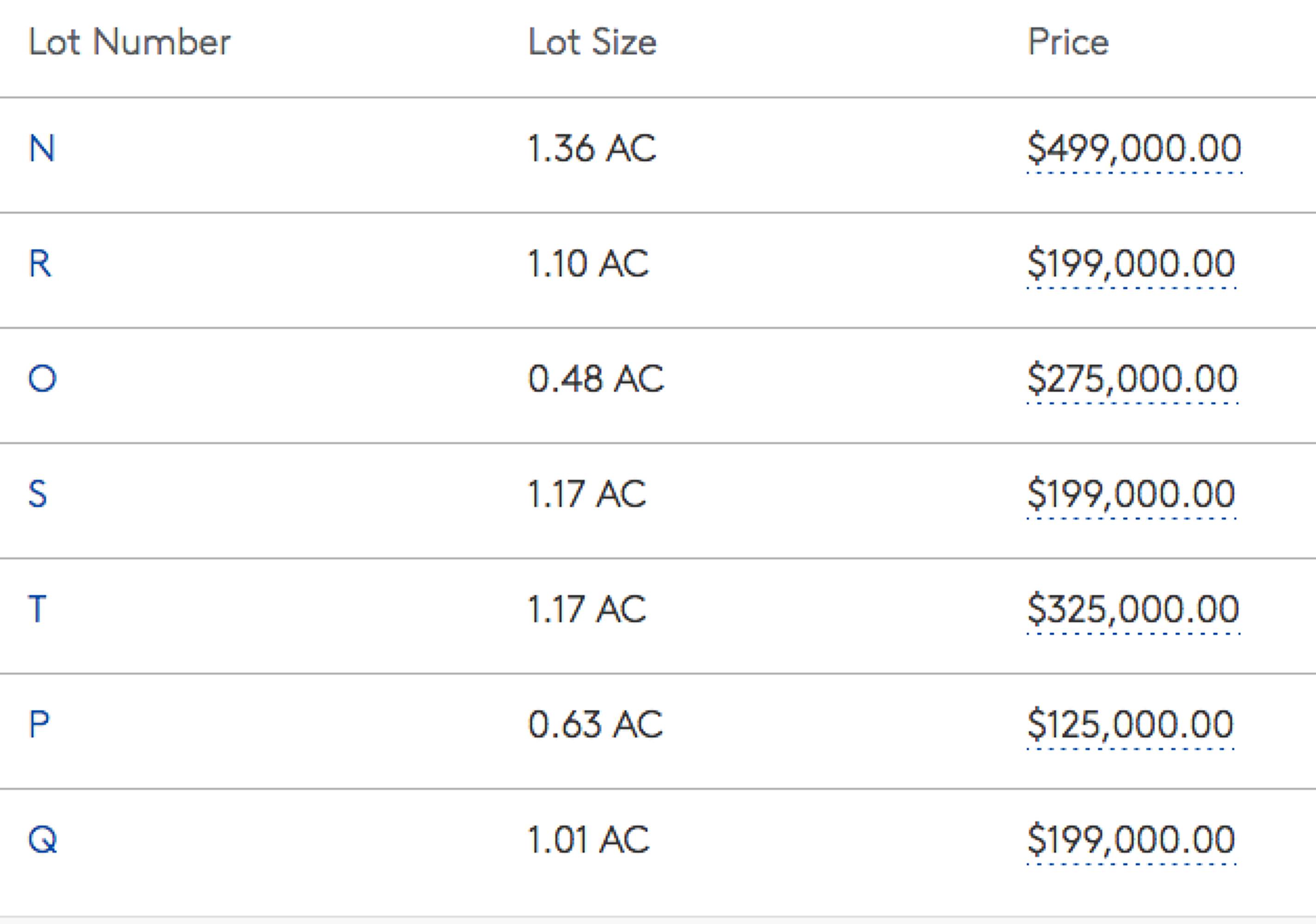Click the $499,000.00 price for lot N
Screen dimensions: 1316x924
tap(1134, 148)
